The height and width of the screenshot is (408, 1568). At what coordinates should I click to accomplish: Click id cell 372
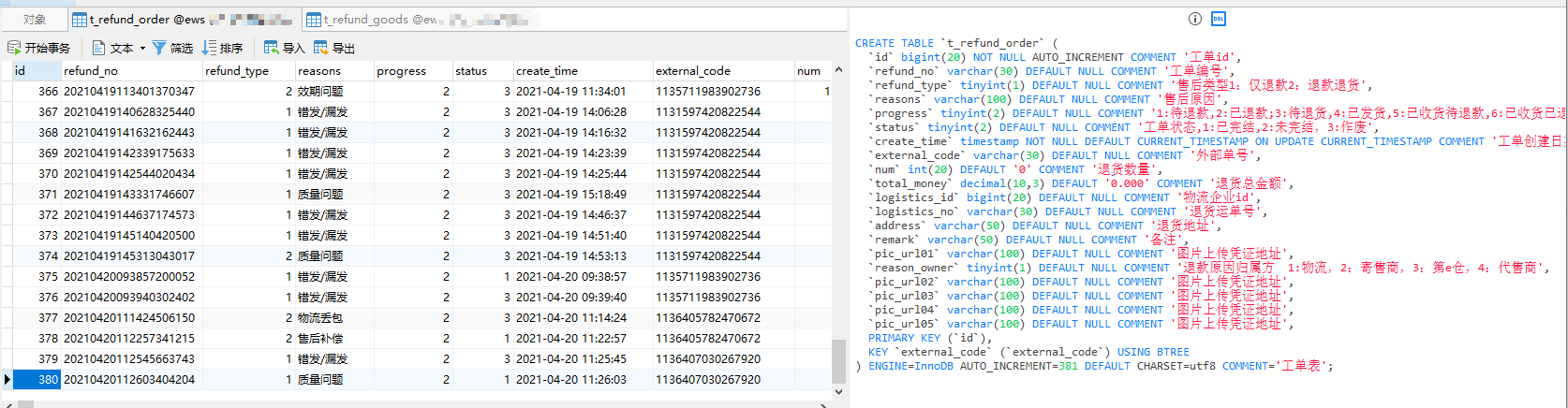pyautogui.click(x=37, y=214)
